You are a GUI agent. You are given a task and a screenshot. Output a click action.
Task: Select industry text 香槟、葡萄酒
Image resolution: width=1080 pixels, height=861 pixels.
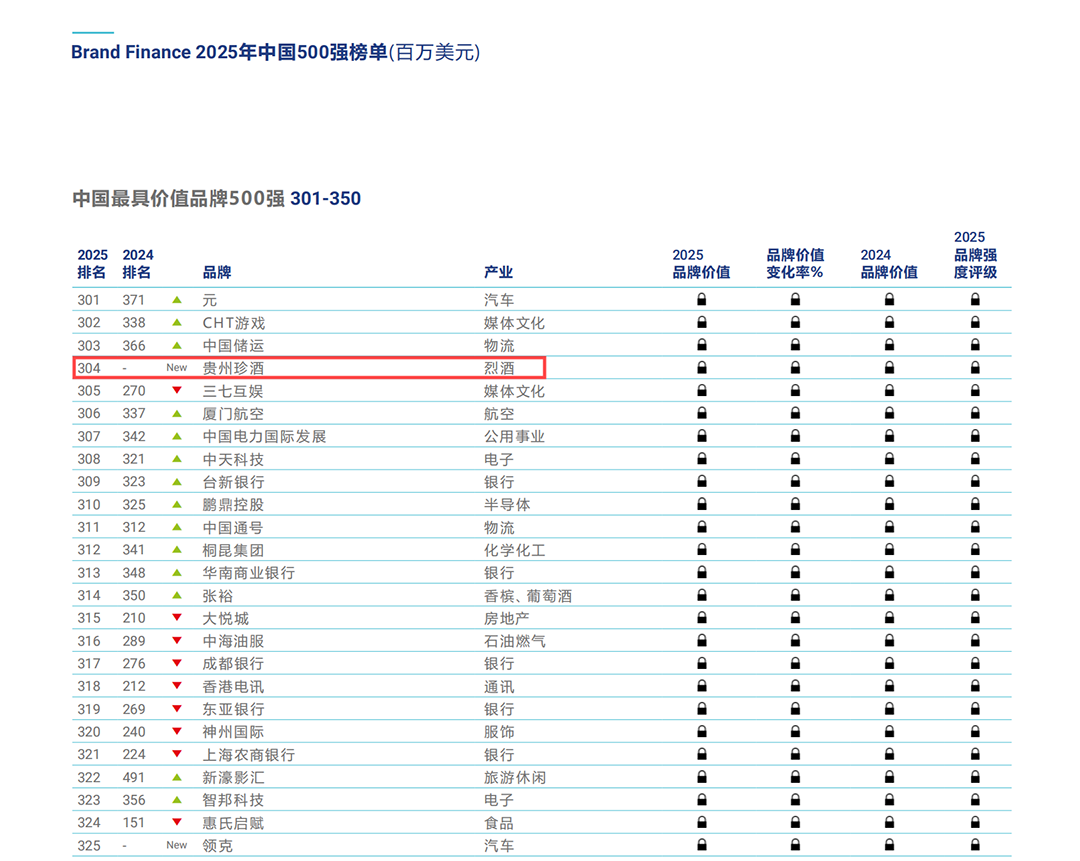click(528, 596)
